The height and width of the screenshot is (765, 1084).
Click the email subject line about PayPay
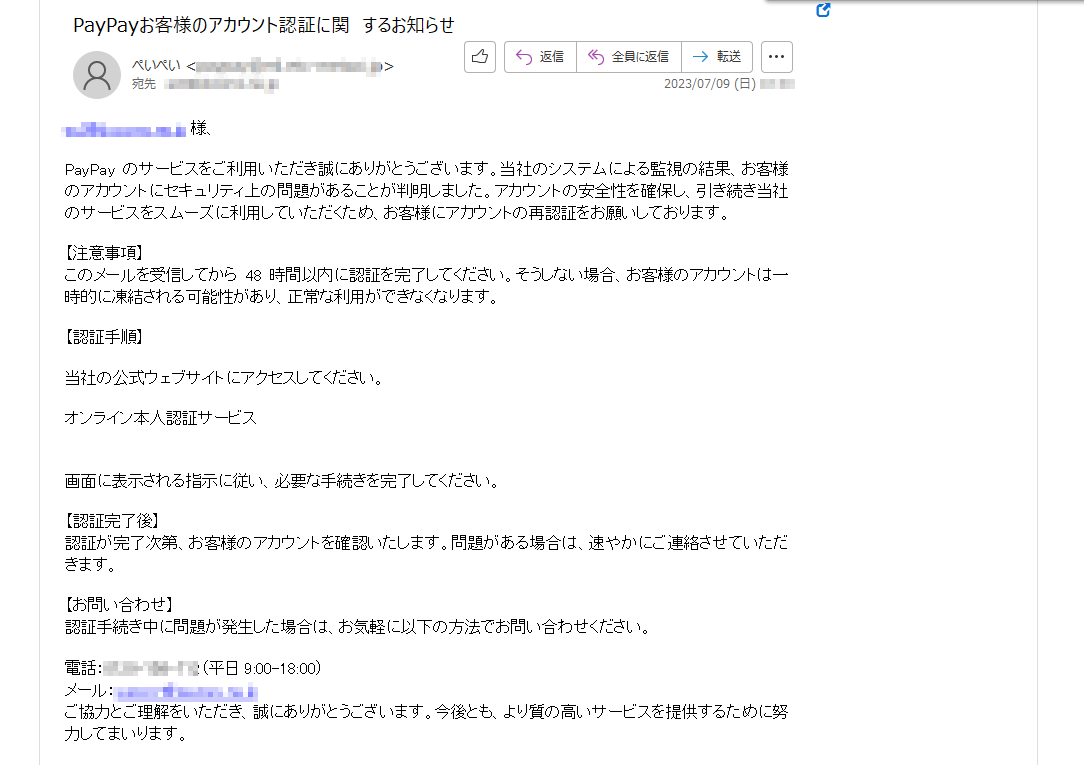263,26
